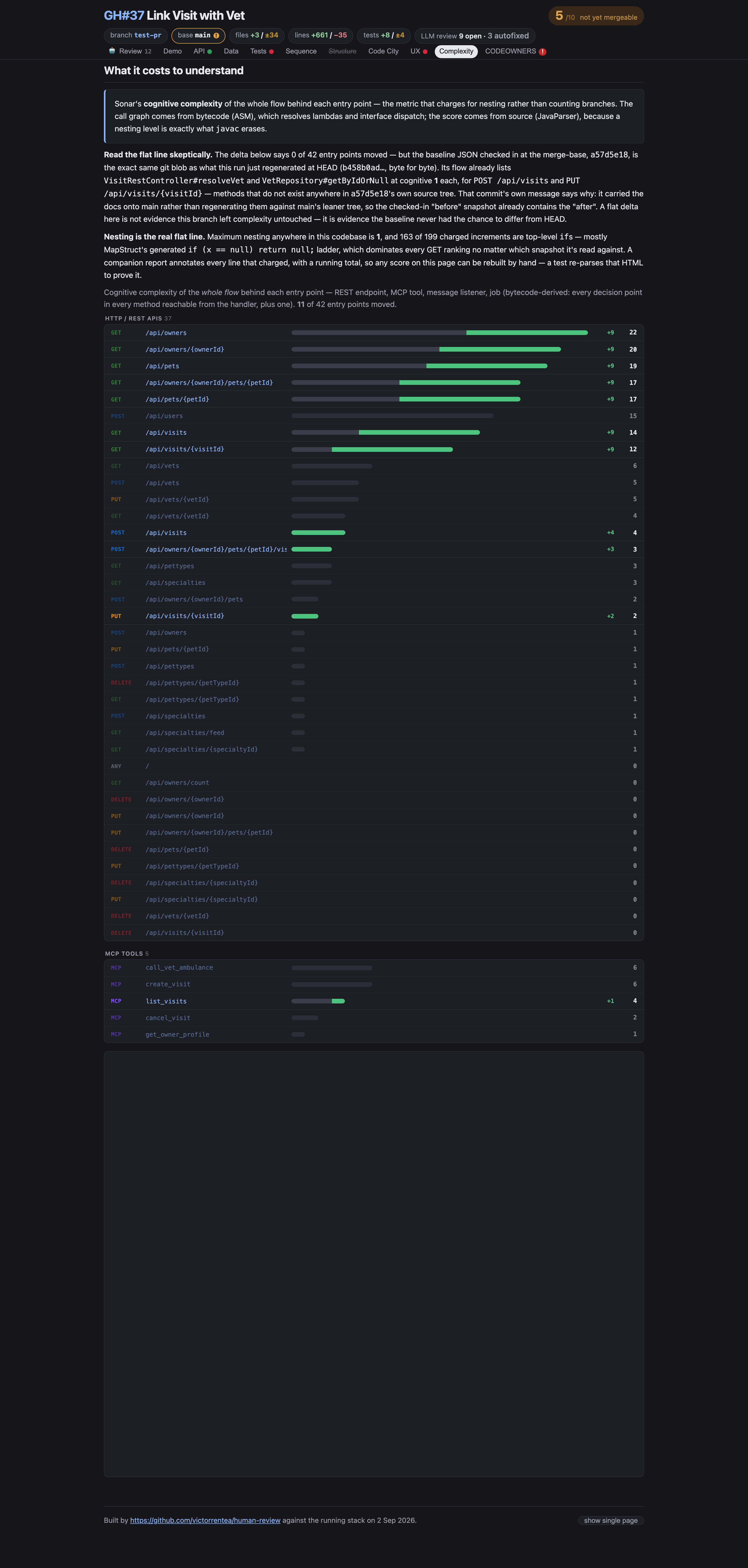Click the HTTP / REST APIS 37 header
Image resolution: width=748 pixels, height=1568 pixels.
click(138, 318)
